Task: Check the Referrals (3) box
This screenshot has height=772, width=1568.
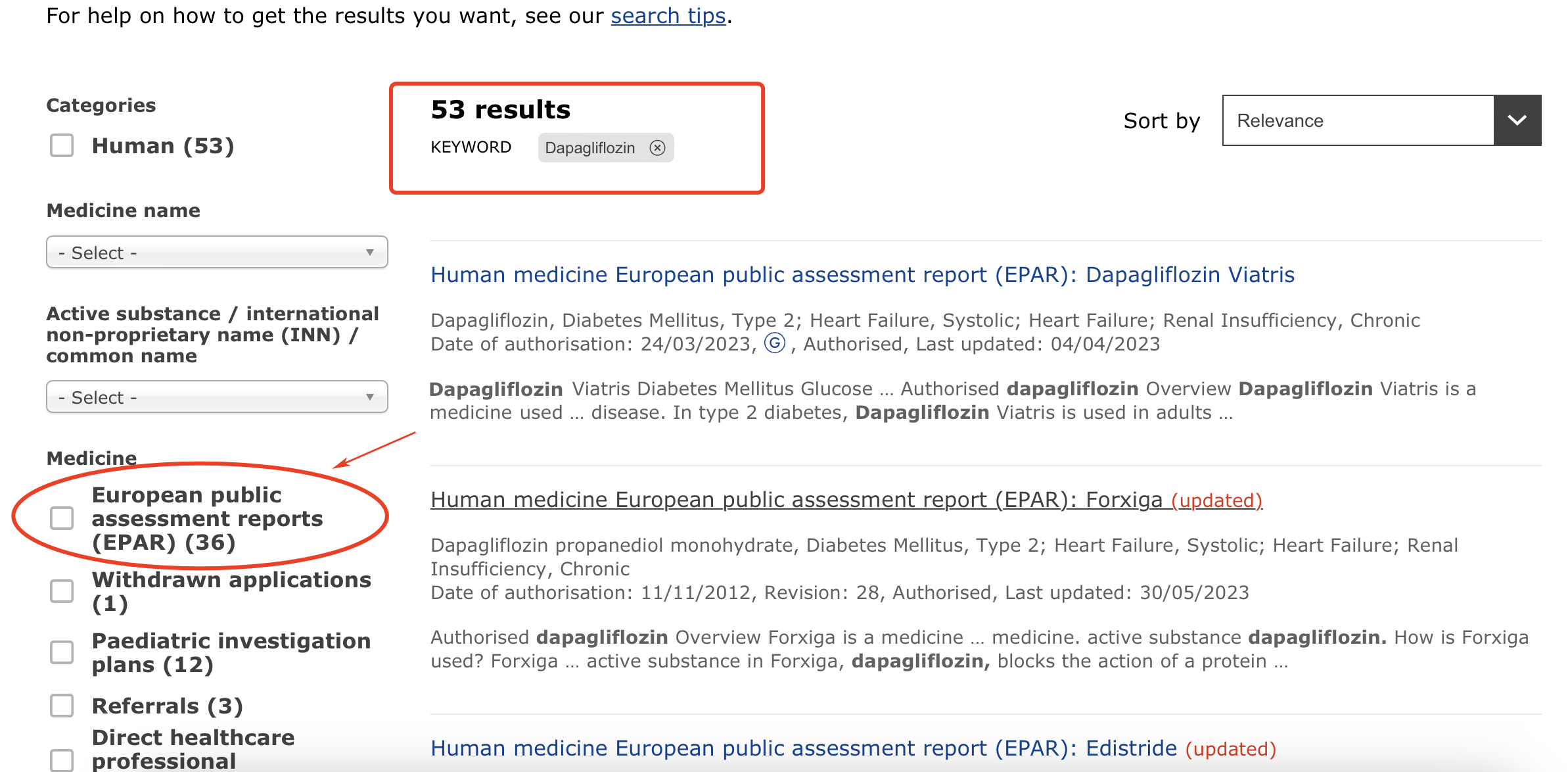Action: (x=62, y=706)
